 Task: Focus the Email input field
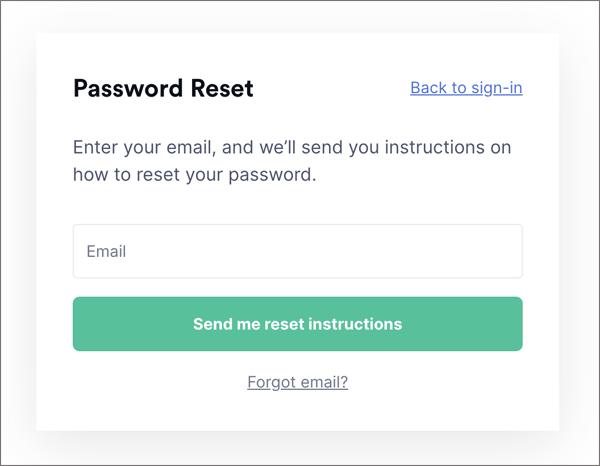pyautogui.click(x=297, y=251)
